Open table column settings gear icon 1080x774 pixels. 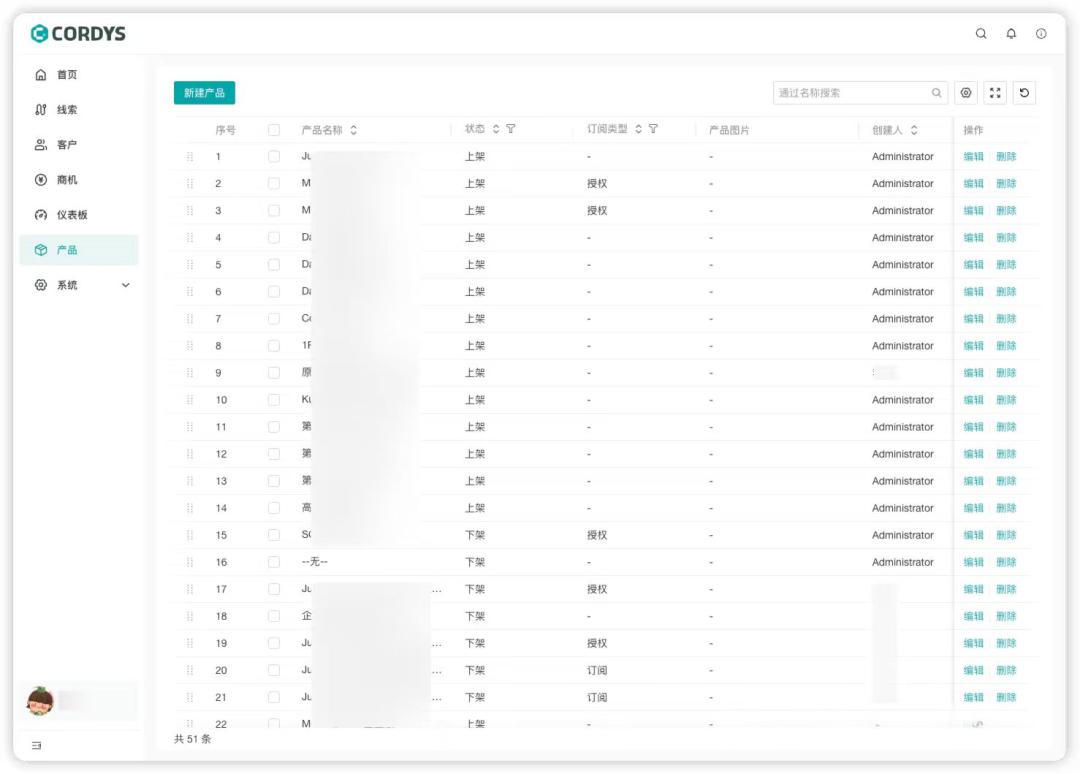pos(966,93)
